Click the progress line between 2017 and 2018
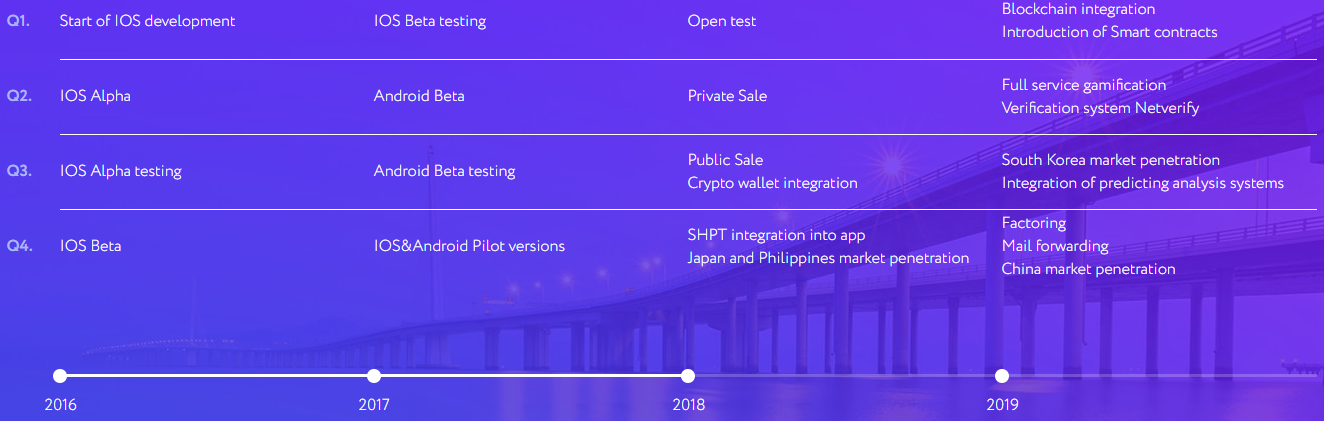The height and width of the screenshot is (421, 1324). [531, 376]
